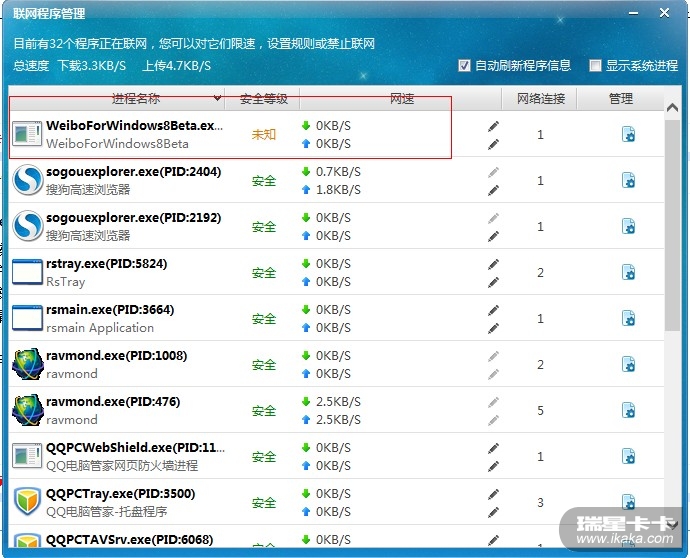Screen dimensions: 690x558
Task: Edit upload limit for rsmain.exe
Action: click(x=493, y=328)
